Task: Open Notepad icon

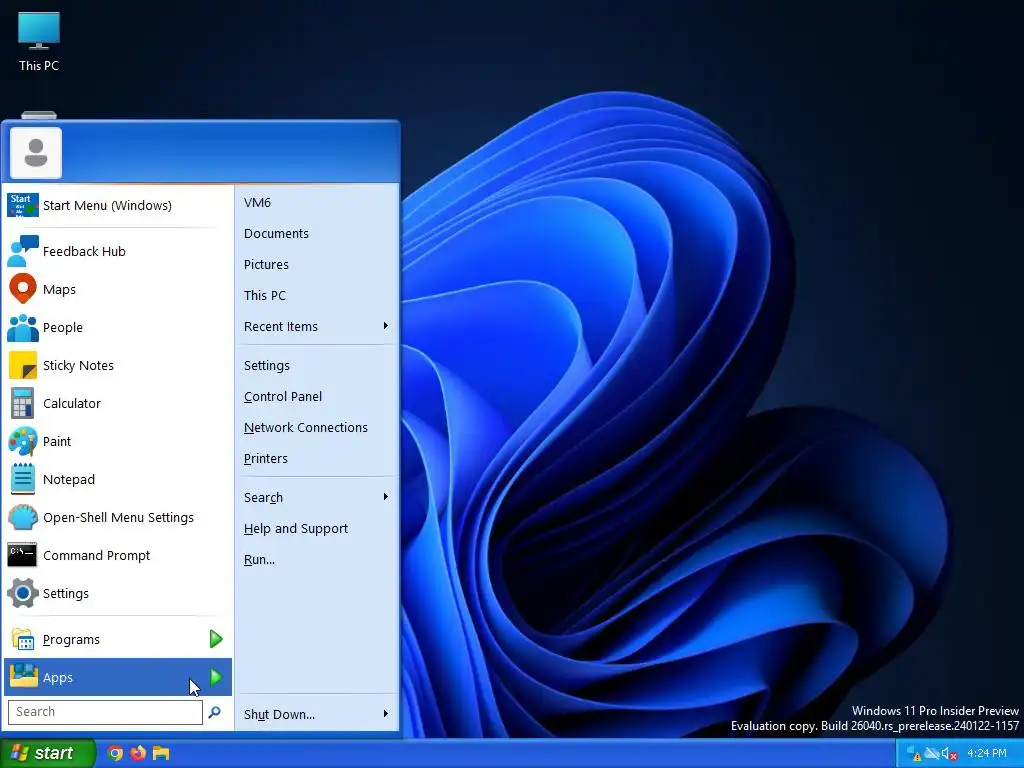Action: click(22, 479)
